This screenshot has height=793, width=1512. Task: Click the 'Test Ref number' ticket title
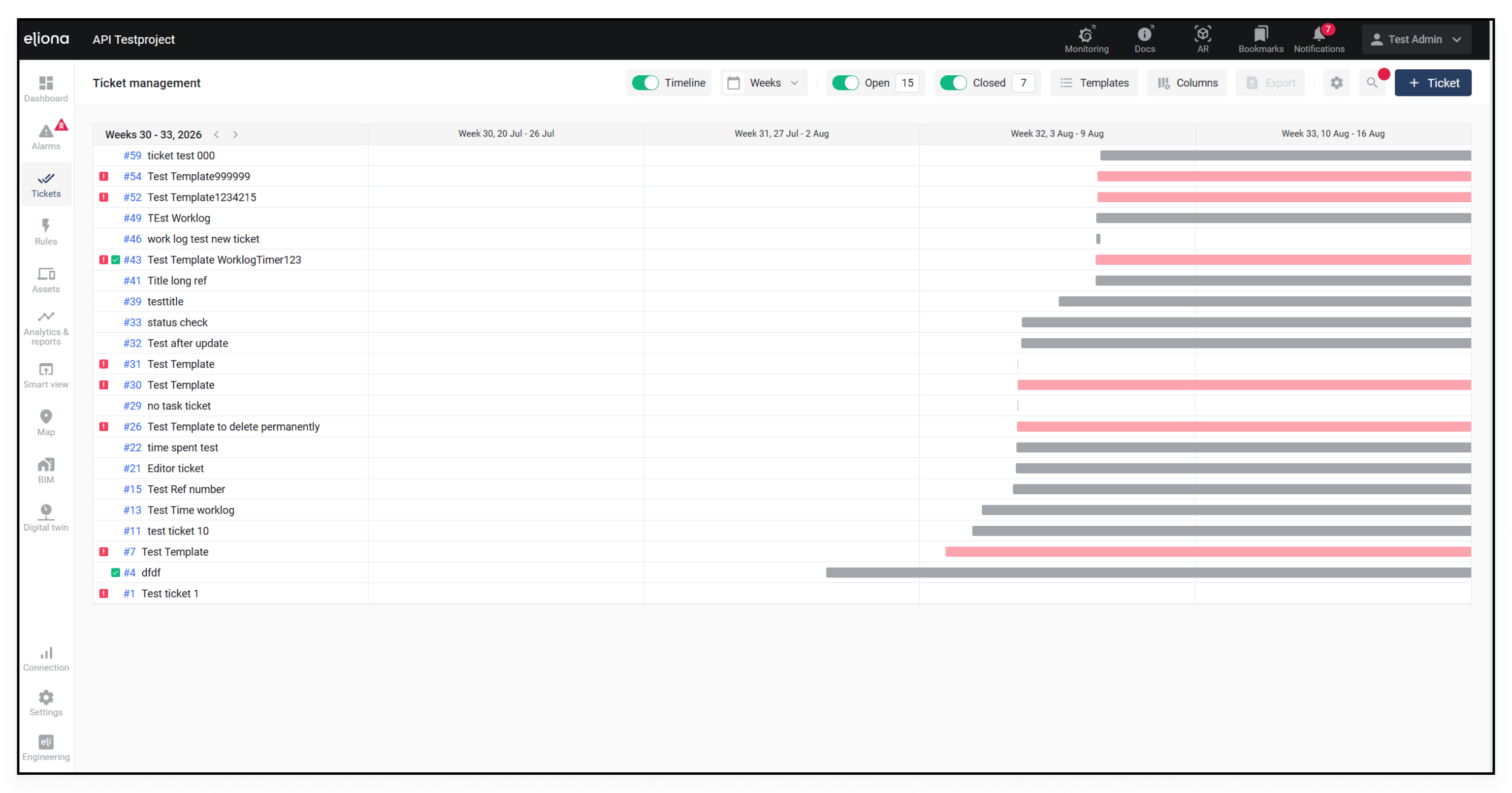tap(186, 489)
